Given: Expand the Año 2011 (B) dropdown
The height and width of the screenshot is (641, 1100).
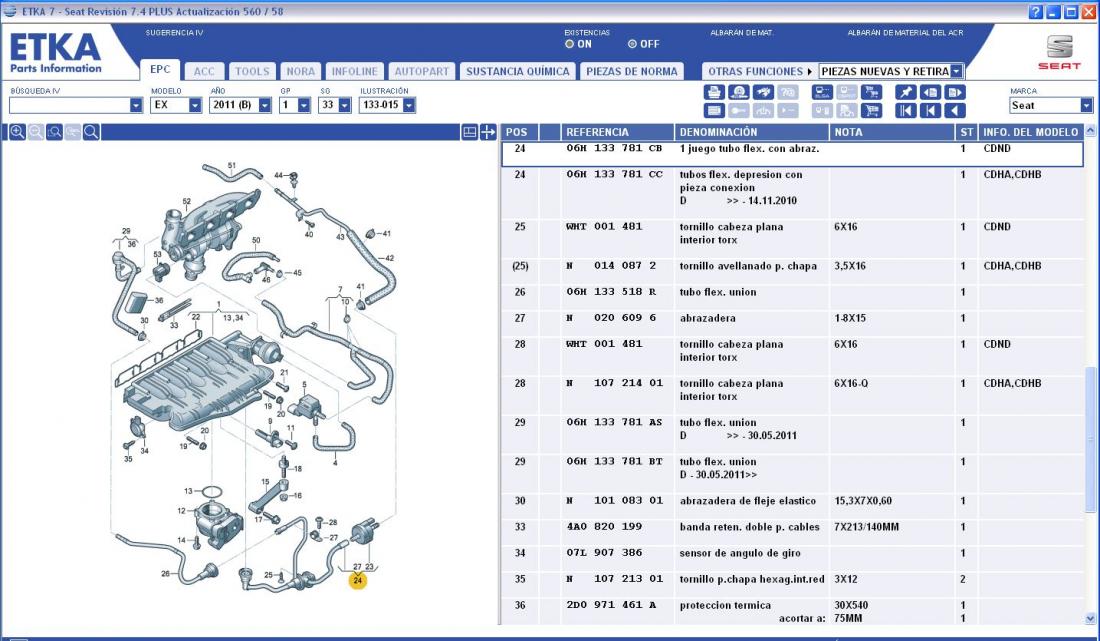Looking at the screenshot, I should click(x=264, y=105).
